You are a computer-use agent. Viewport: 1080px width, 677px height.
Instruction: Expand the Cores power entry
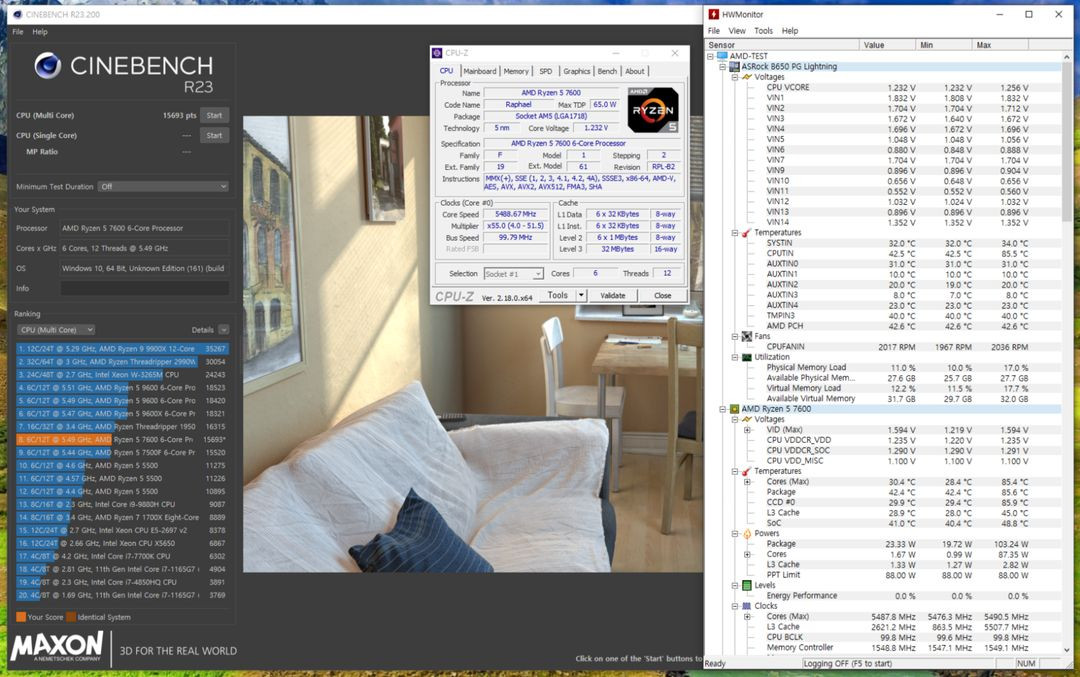747,554
